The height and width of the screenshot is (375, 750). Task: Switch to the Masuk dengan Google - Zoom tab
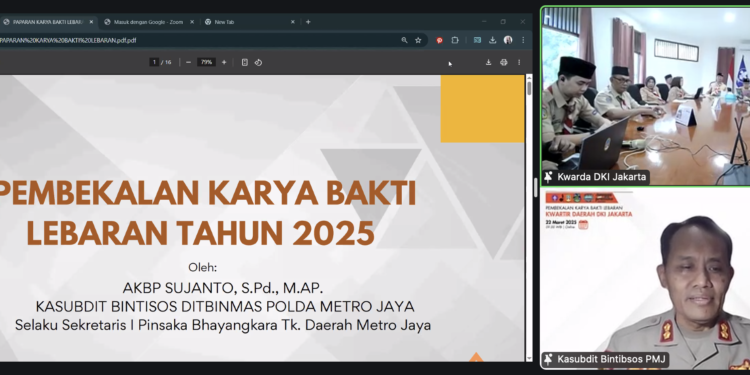(x=148, y=22)
